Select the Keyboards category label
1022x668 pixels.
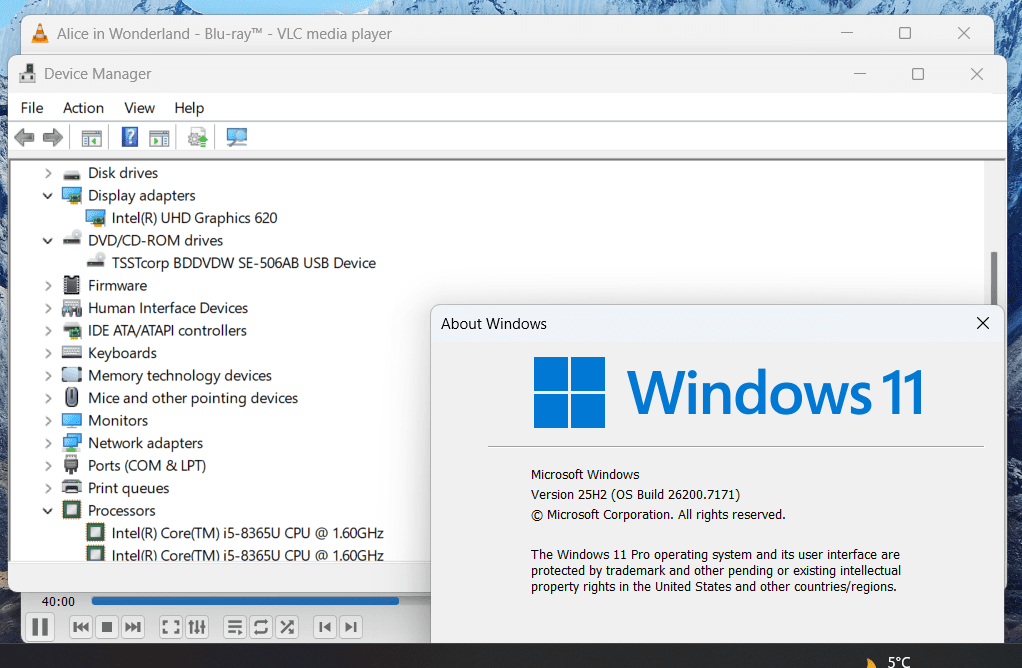[123, 353]
